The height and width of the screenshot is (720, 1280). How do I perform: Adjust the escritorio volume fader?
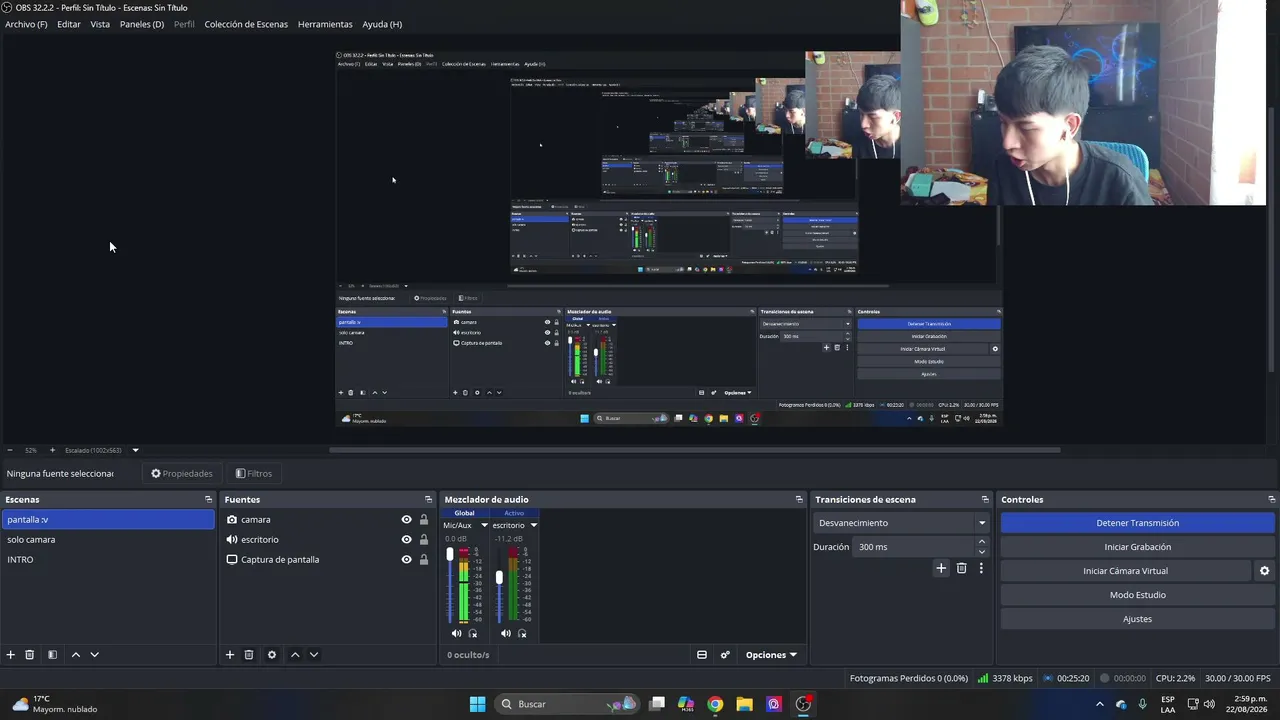(x=499, y=577)
